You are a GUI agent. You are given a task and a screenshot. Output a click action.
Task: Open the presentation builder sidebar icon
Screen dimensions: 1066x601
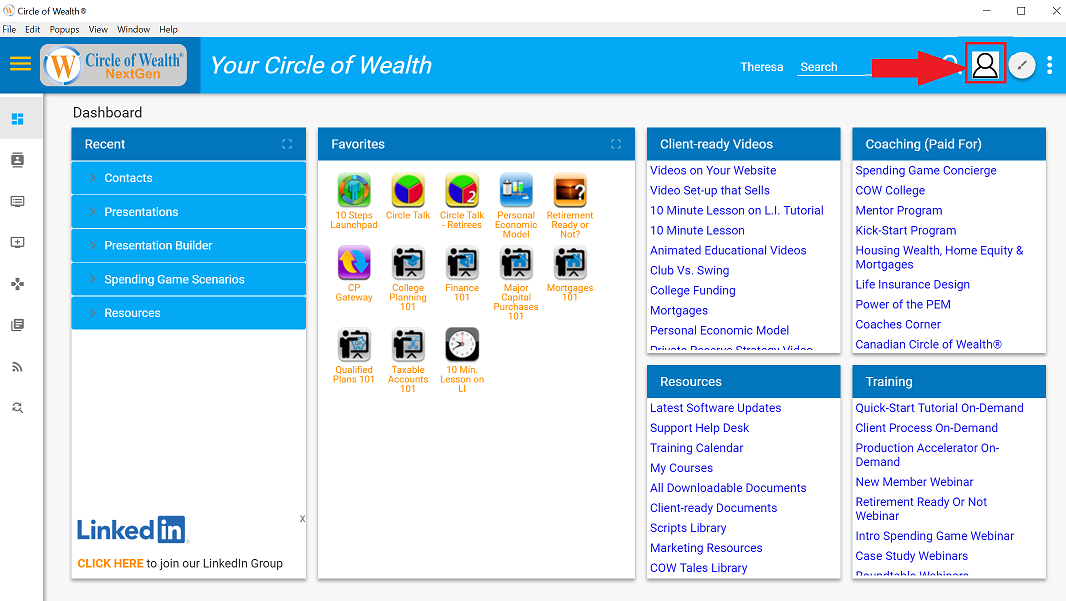pos(18,243)
